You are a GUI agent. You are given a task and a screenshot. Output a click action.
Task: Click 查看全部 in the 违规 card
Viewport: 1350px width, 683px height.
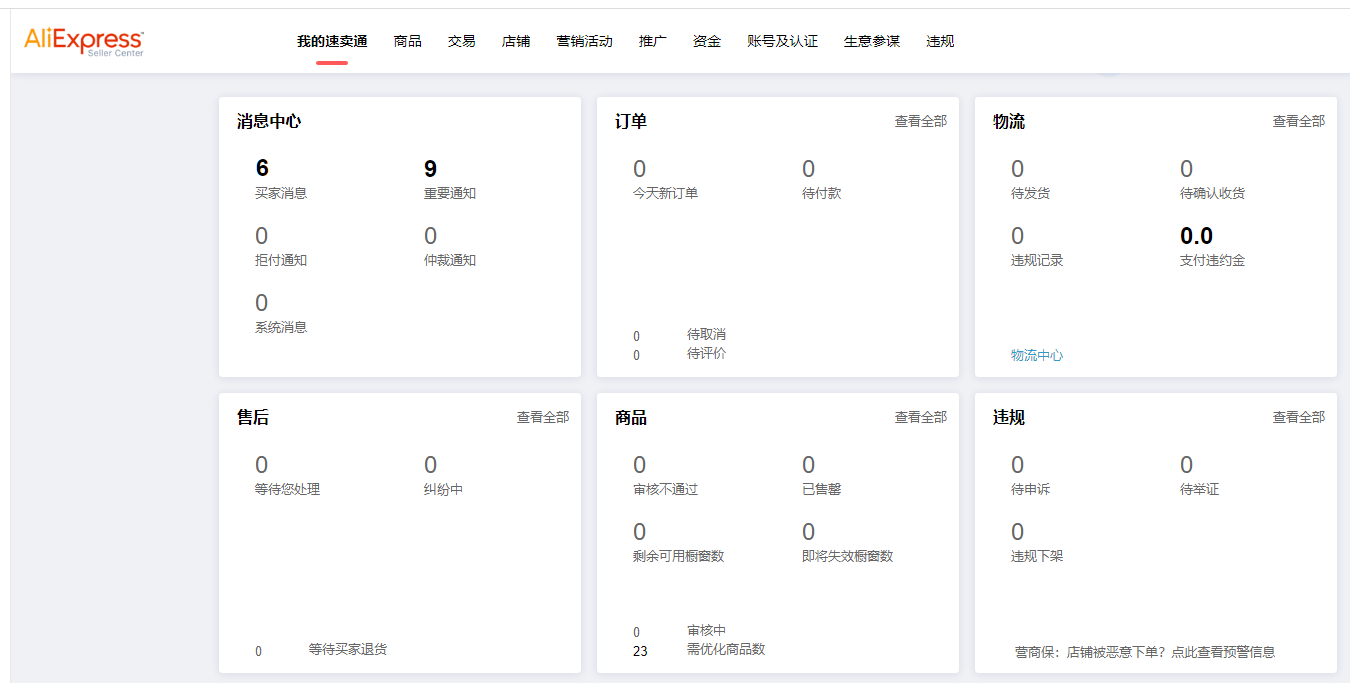point(1298,417)
